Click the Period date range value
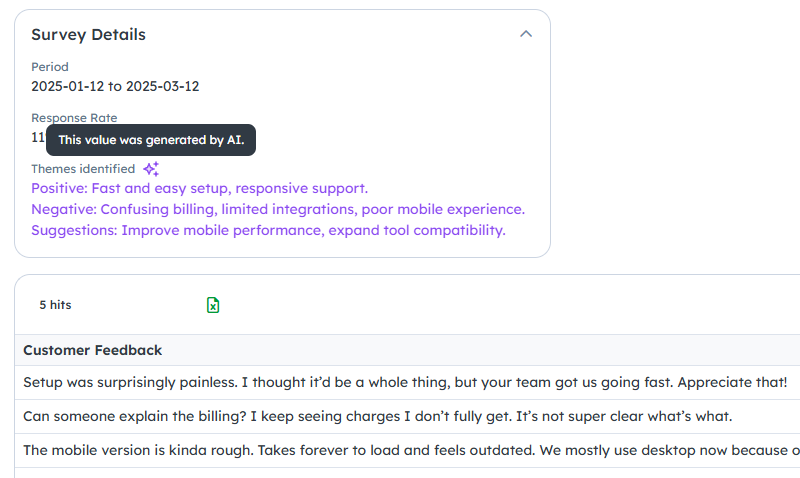The height and width of the screenshot is (478, 800). [115, 86]
